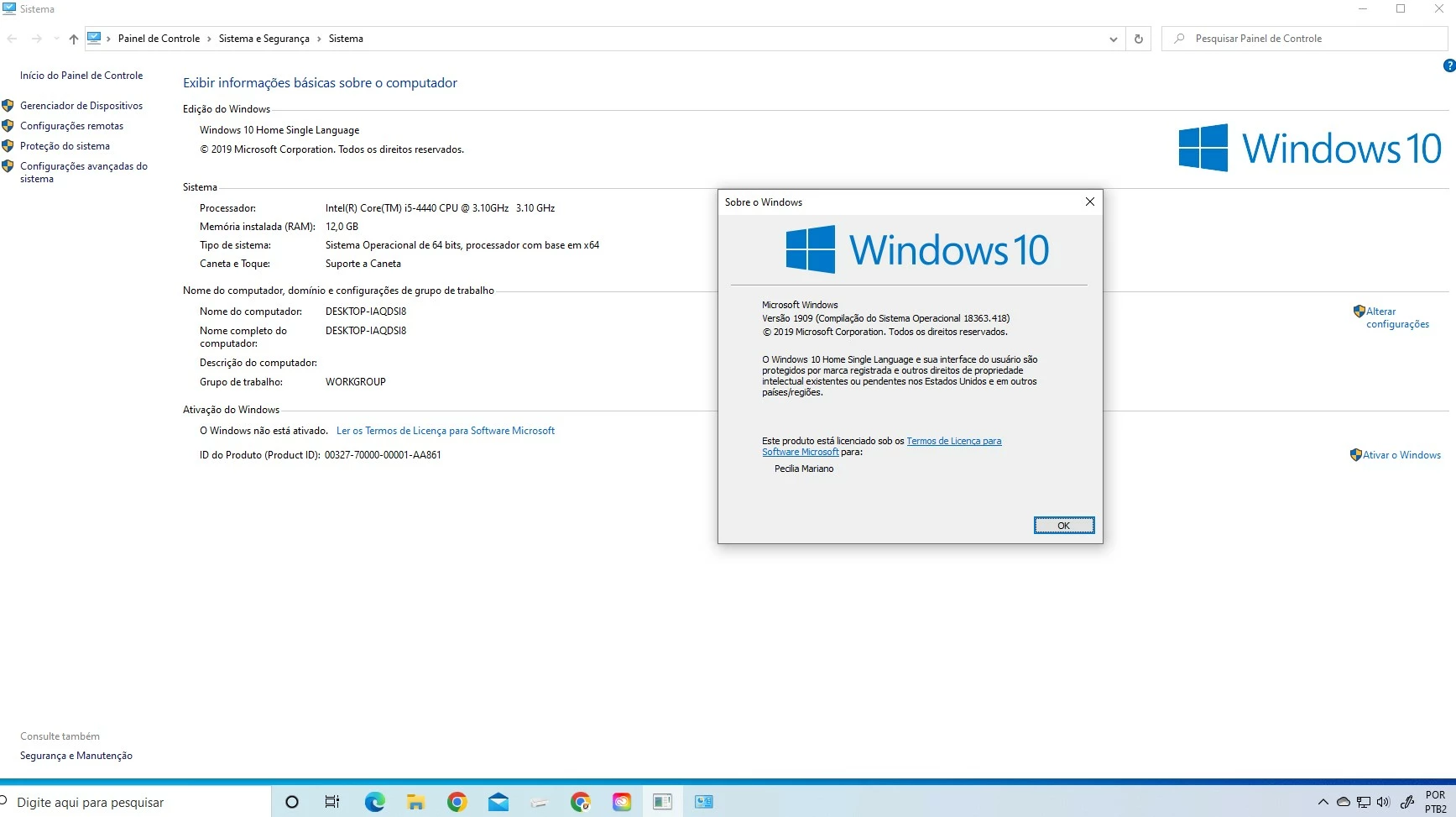Screen dimensions: 1456x817
Task: Click POR PTB2 language indicator
Action: [x=1435, y=802]
